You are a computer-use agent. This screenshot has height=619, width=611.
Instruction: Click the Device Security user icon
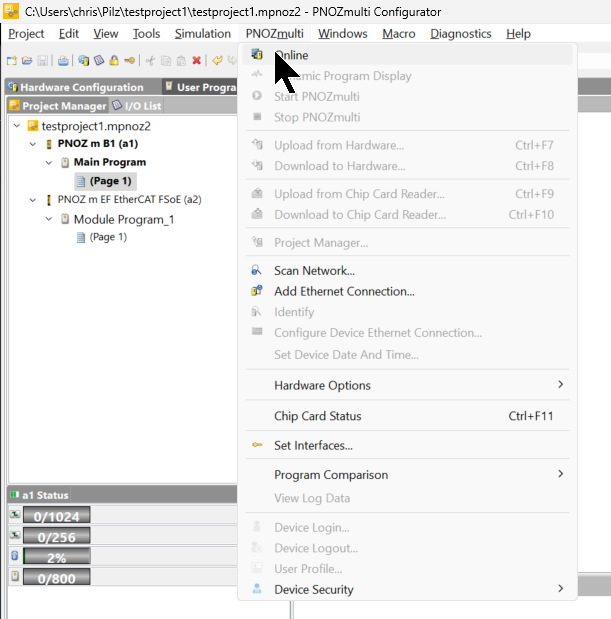tap(257, 589)
